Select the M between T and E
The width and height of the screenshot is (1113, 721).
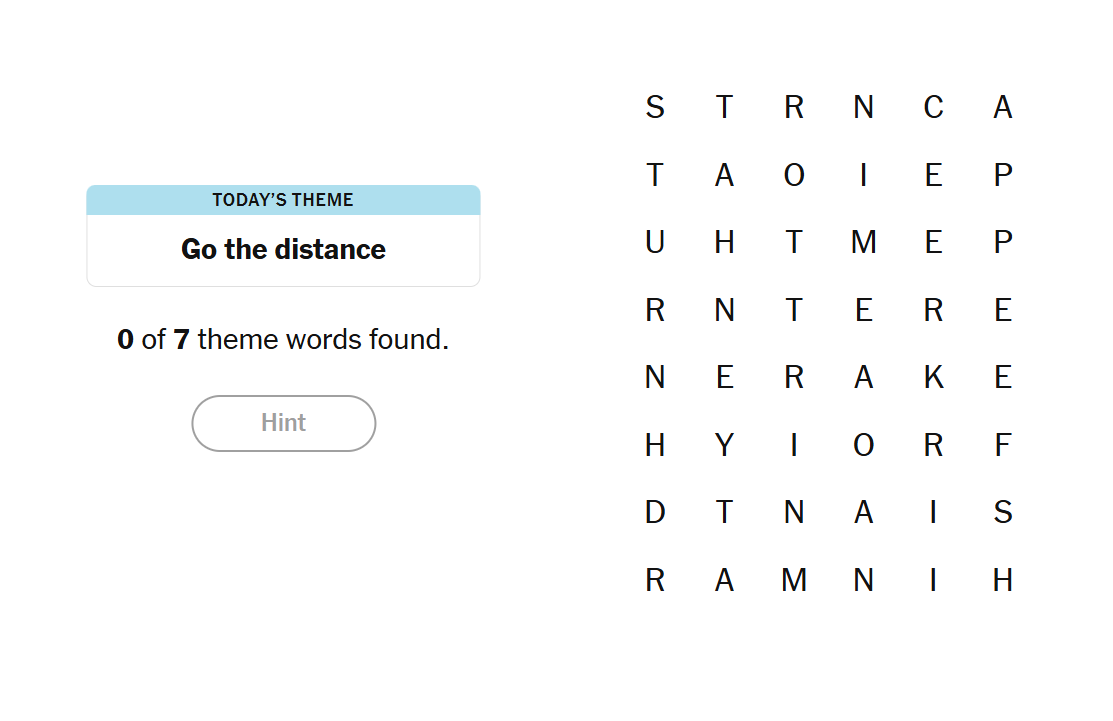pyautogui.click(x=864, y=242)
